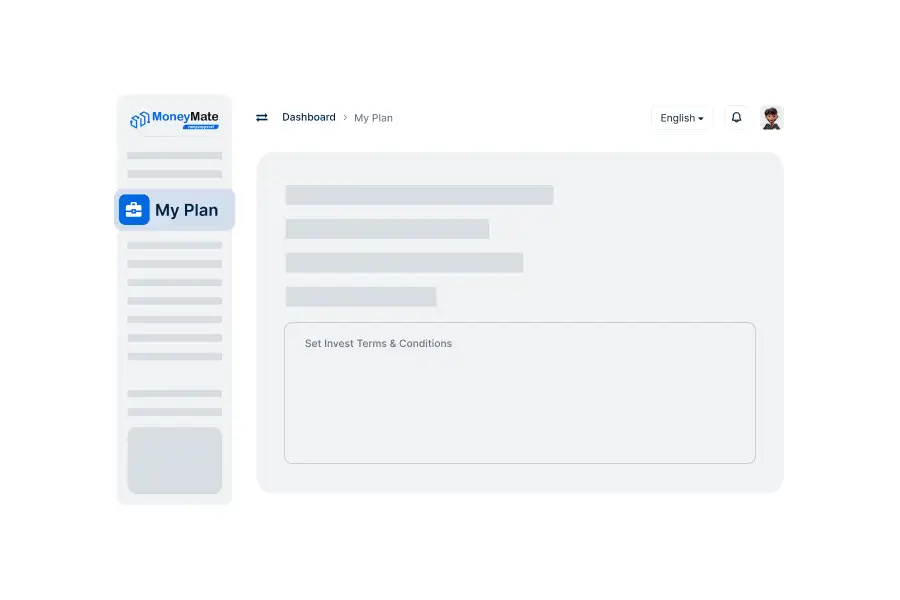Click the MoneyMate buildings logo icon
Viewport: 900px width, 600px height.
(140, 120)
